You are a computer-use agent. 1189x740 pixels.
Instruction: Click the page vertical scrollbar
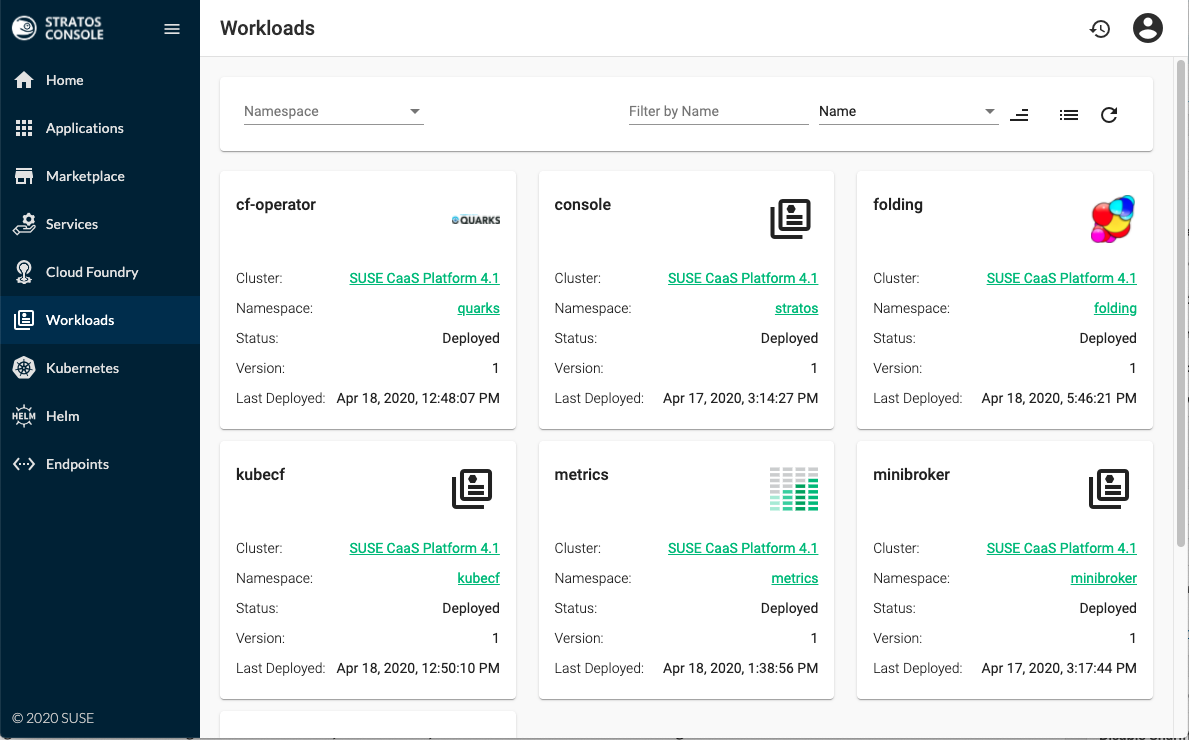coord(1181,300)
